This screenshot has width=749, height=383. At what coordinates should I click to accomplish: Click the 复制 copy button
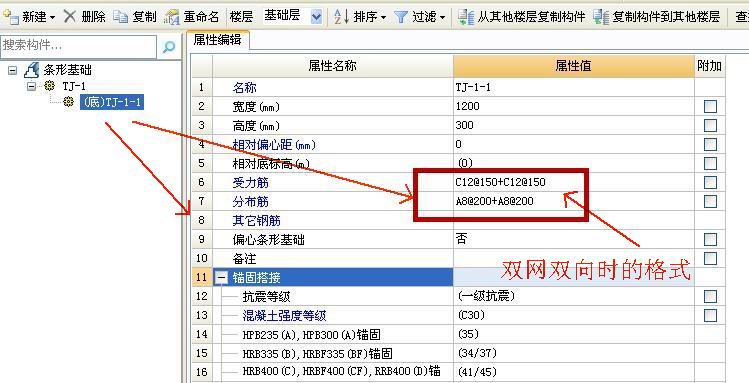click(135, 17)
